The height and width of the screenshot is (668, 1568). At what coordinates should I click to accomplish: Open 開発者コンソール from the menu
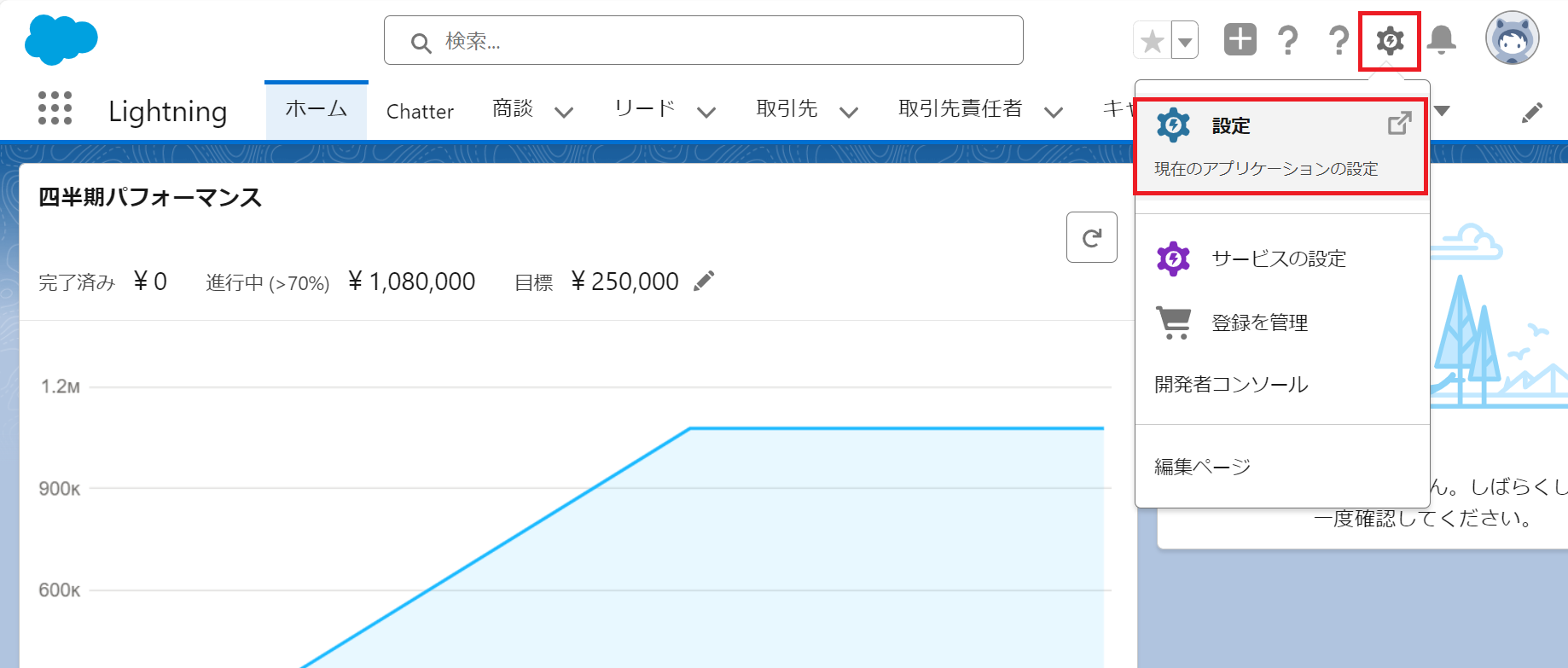pyautogui.click(x=1231, y=385)
